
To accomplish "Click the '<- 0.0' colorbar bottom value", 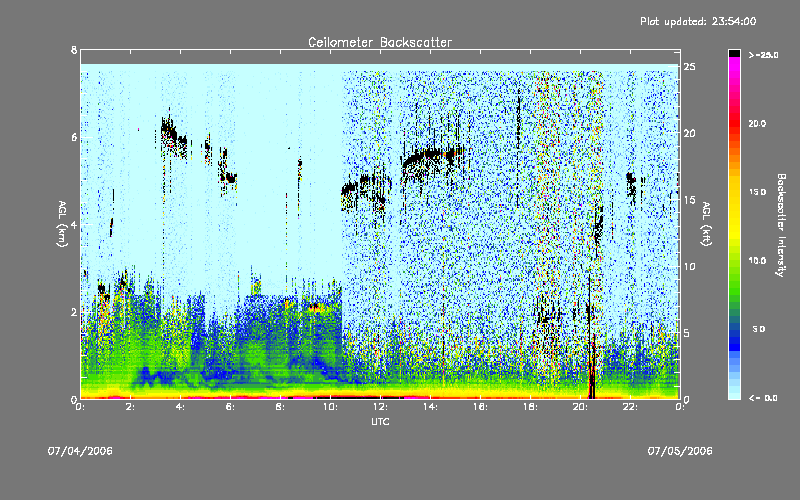I will point(763,398).
